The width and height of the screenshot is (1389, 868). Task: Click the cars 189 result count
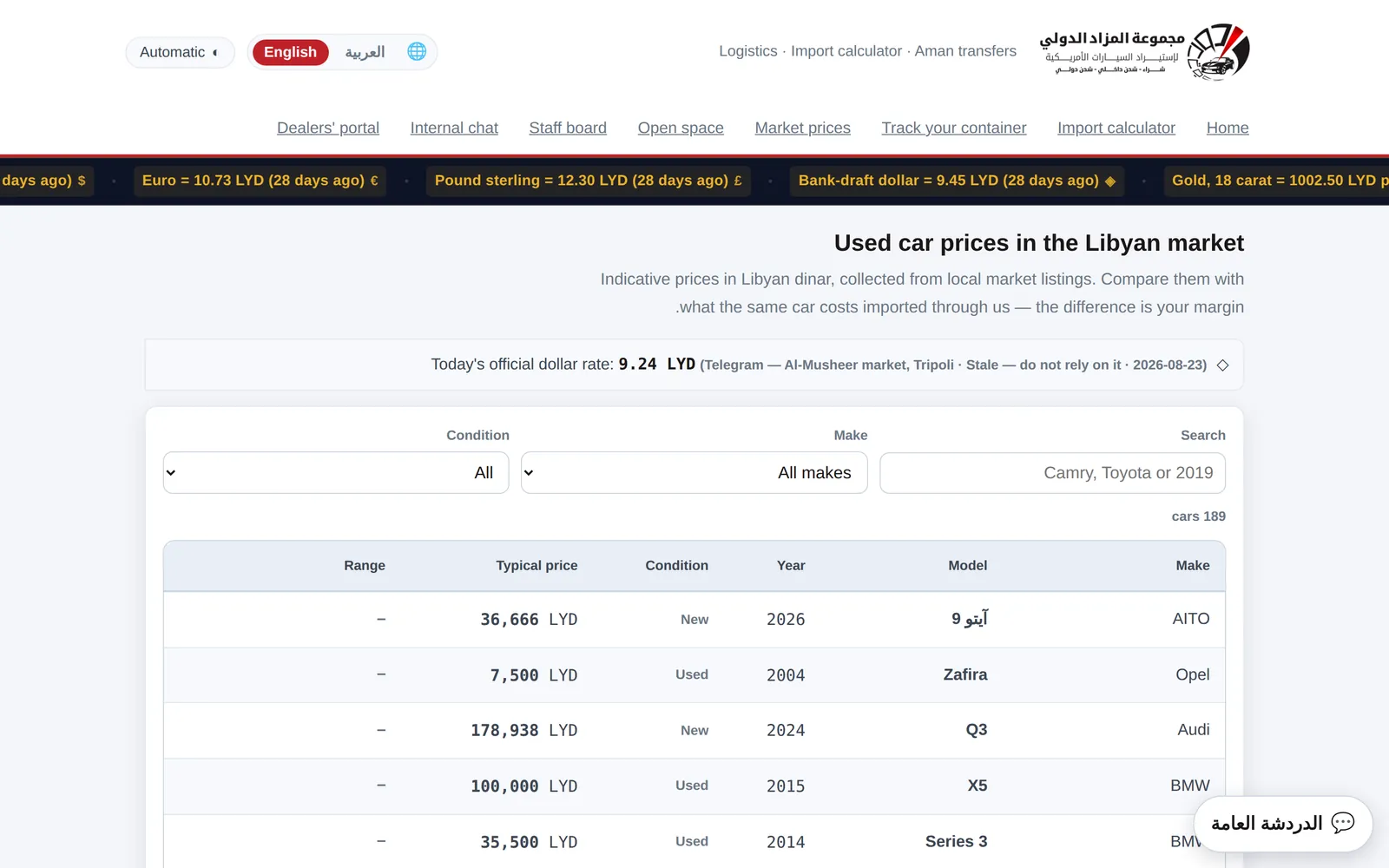[x=1198, y=516]
